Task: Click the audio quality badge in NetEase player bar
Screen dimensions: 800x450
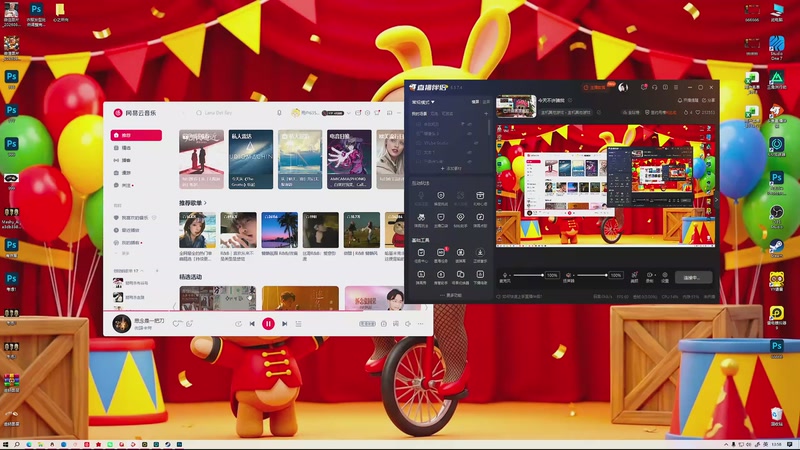Action: point(367,324)
